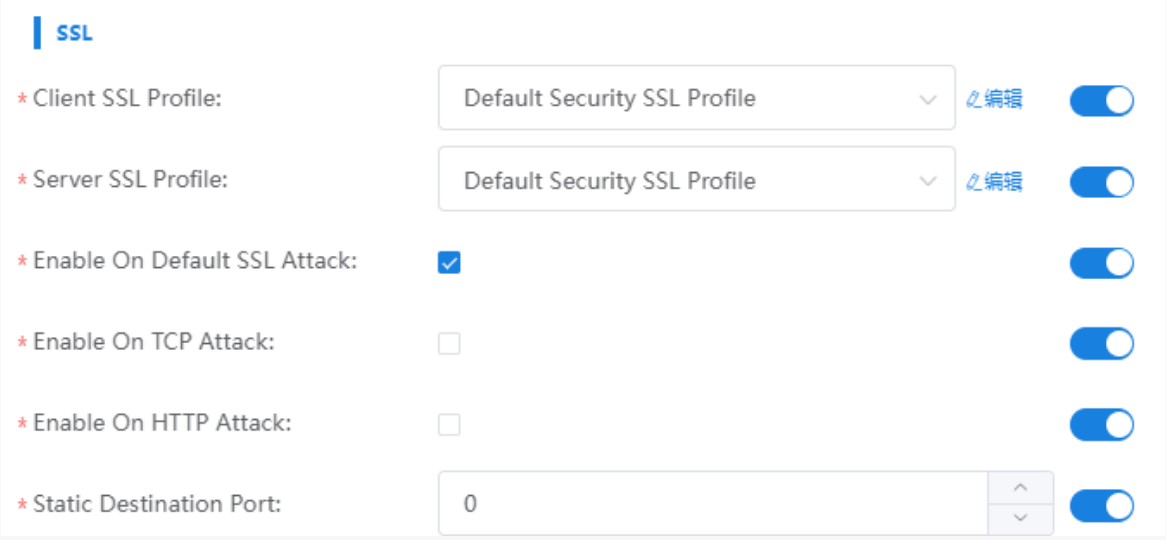The width and height of the screenshot is (1166, 540).
Task: Click the Enable On TCP Attack label
Action: coord(153,342)
